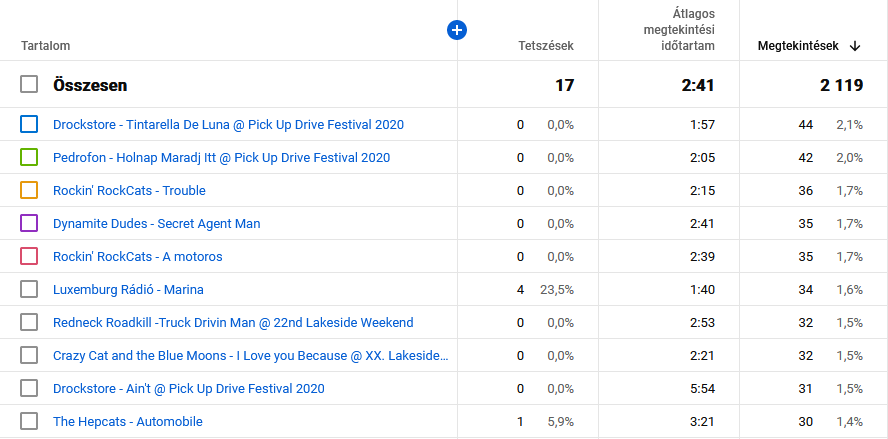Select the Luxemburg Rádió Marina checkbox

29,289
